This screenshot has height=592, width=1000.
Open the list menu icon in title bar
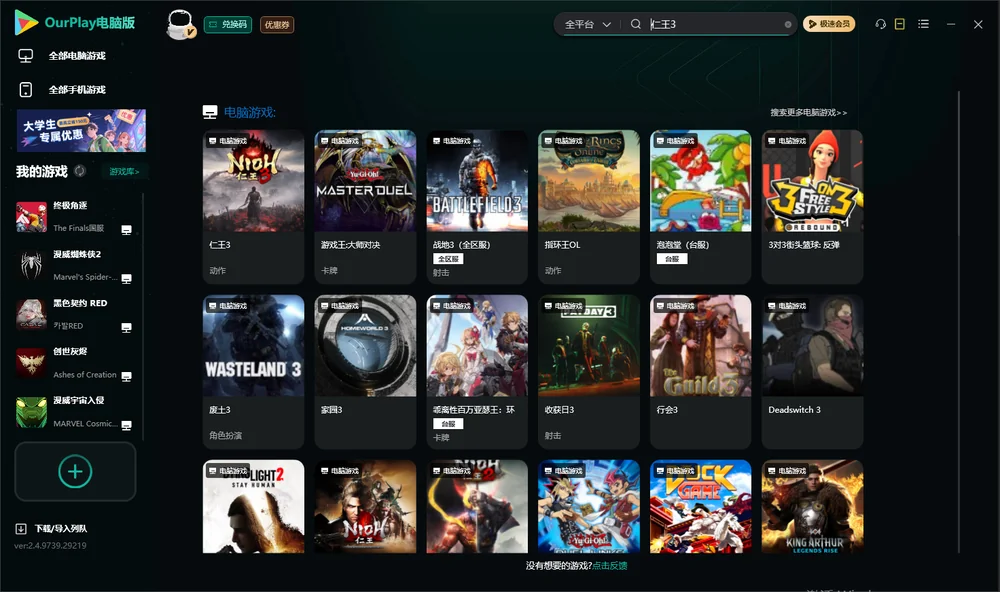[923, 24]
